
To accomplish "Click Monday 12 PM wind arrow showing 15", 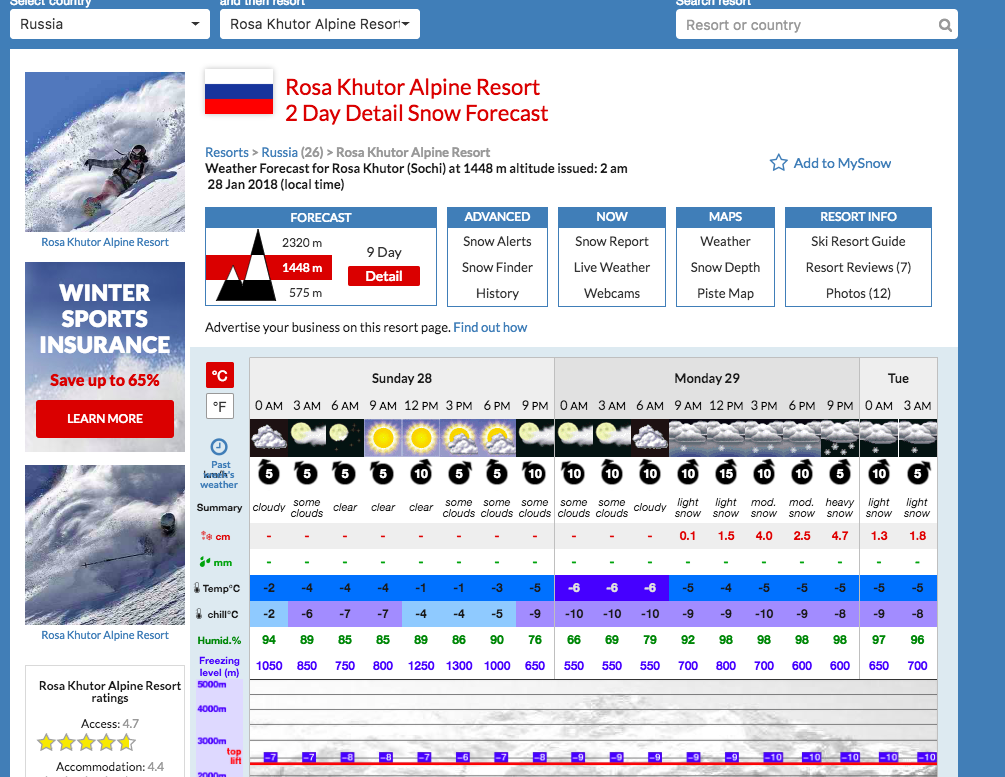I will [x=726, y=473].
